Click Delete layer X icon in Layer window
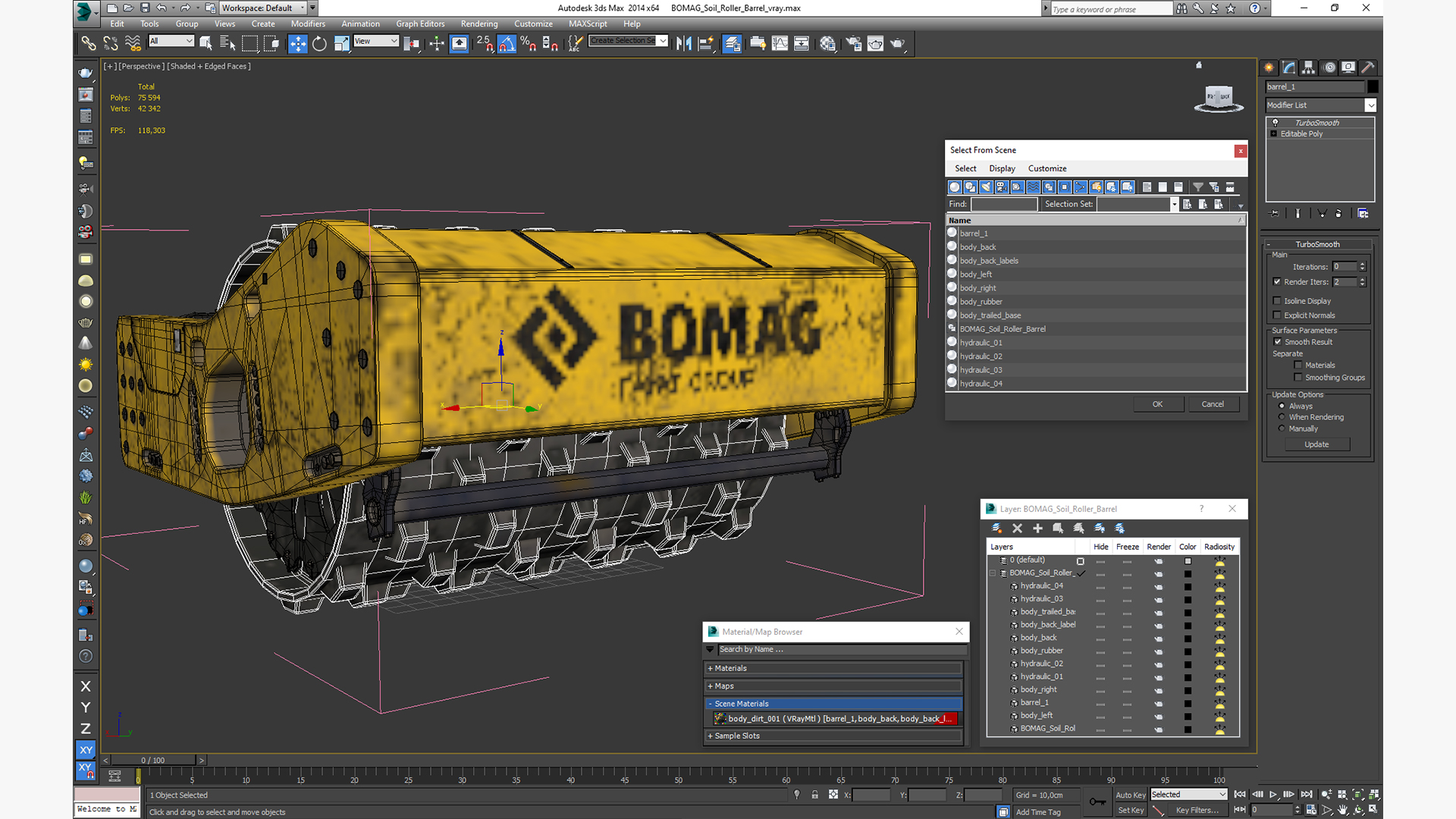 pyautogui.click(x=1018, y=528)
